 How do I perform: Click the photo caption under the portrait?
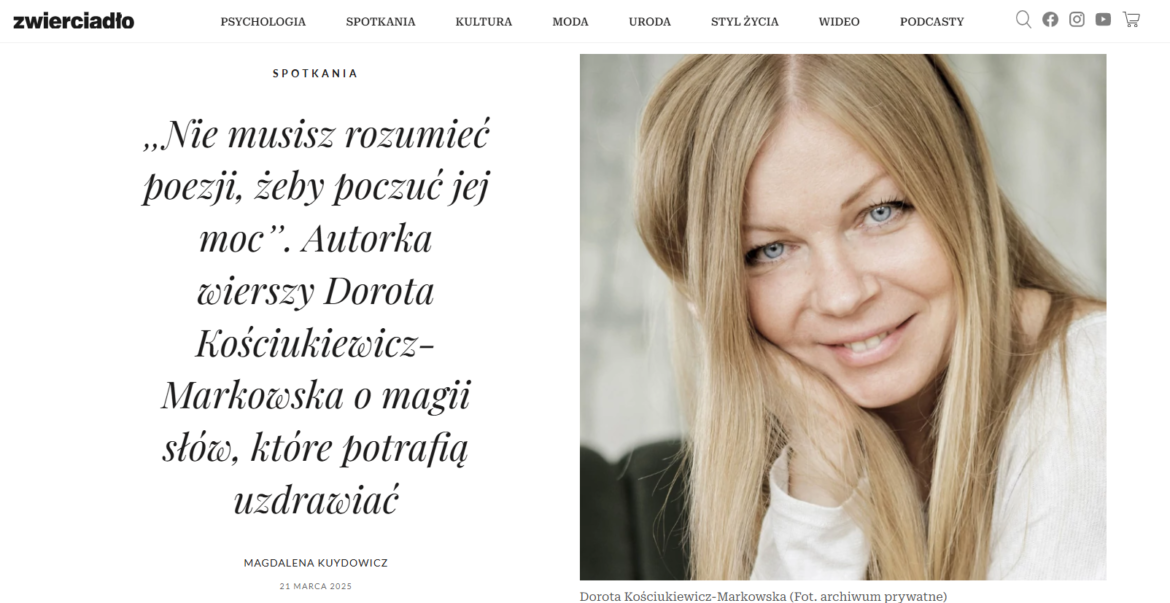pos(763,596)
